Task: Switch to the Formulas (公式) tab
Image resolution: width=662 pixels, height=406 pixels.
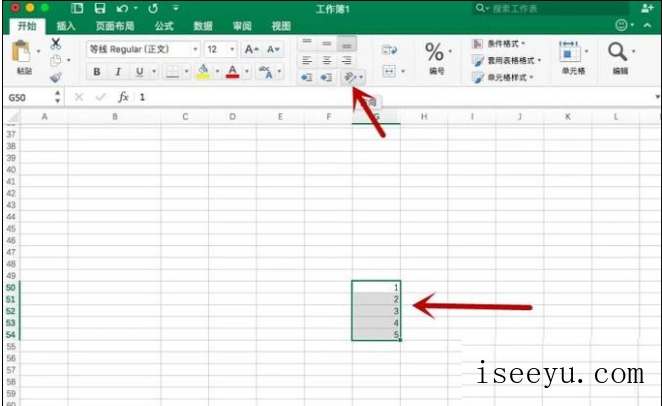Action: point(164,26)
